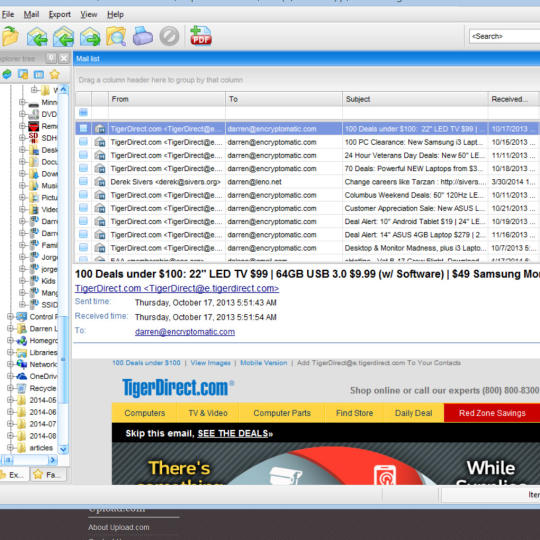Click the favorites star in tree toolbar
Screen dimensions: 540x540
[54, 74]
